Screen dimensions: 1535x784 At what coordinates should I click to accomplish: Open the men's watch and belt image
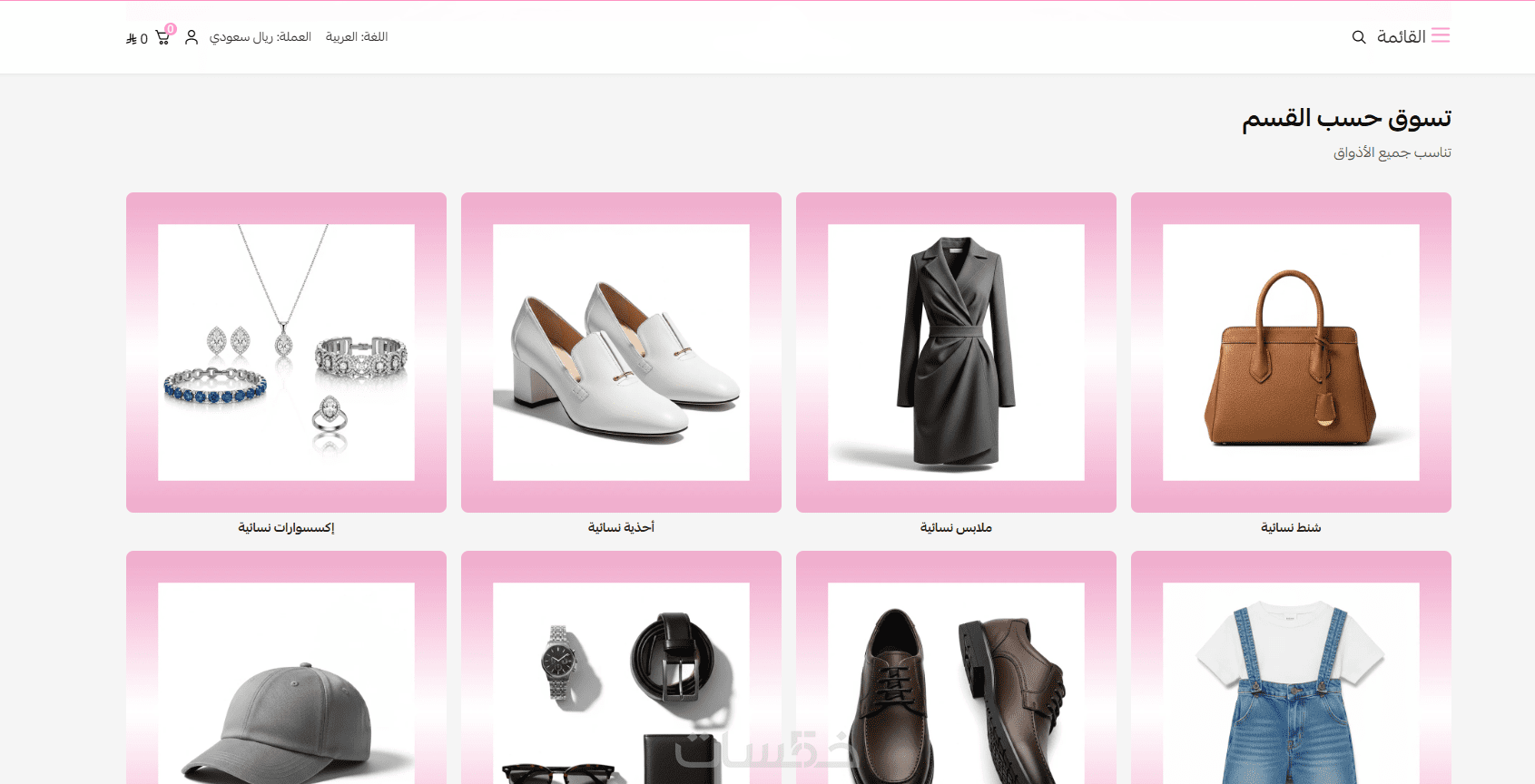click(621, 668)
